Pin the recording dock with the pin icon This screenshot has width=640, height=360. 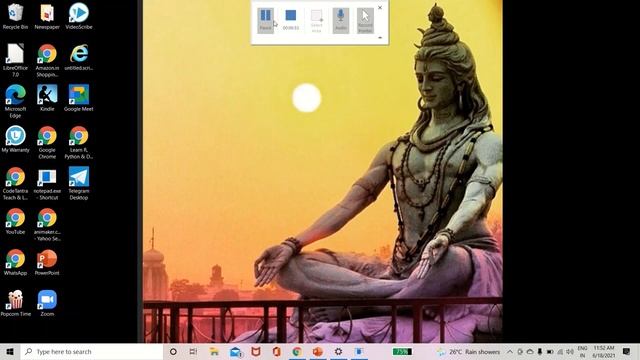(x=380, y=38)
